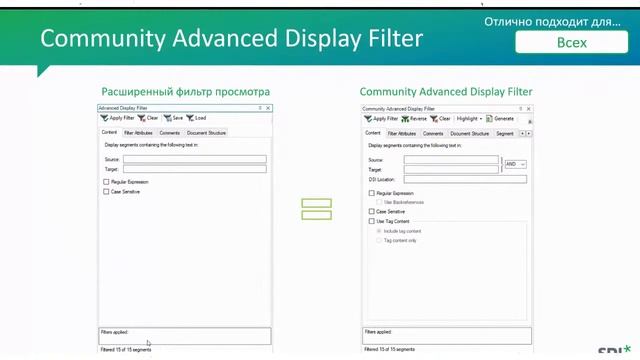The height and width of the screenshot is (360, 640).
Task: Click Clear in the Advanced Display Filter panel
Action: coord(148,118)
